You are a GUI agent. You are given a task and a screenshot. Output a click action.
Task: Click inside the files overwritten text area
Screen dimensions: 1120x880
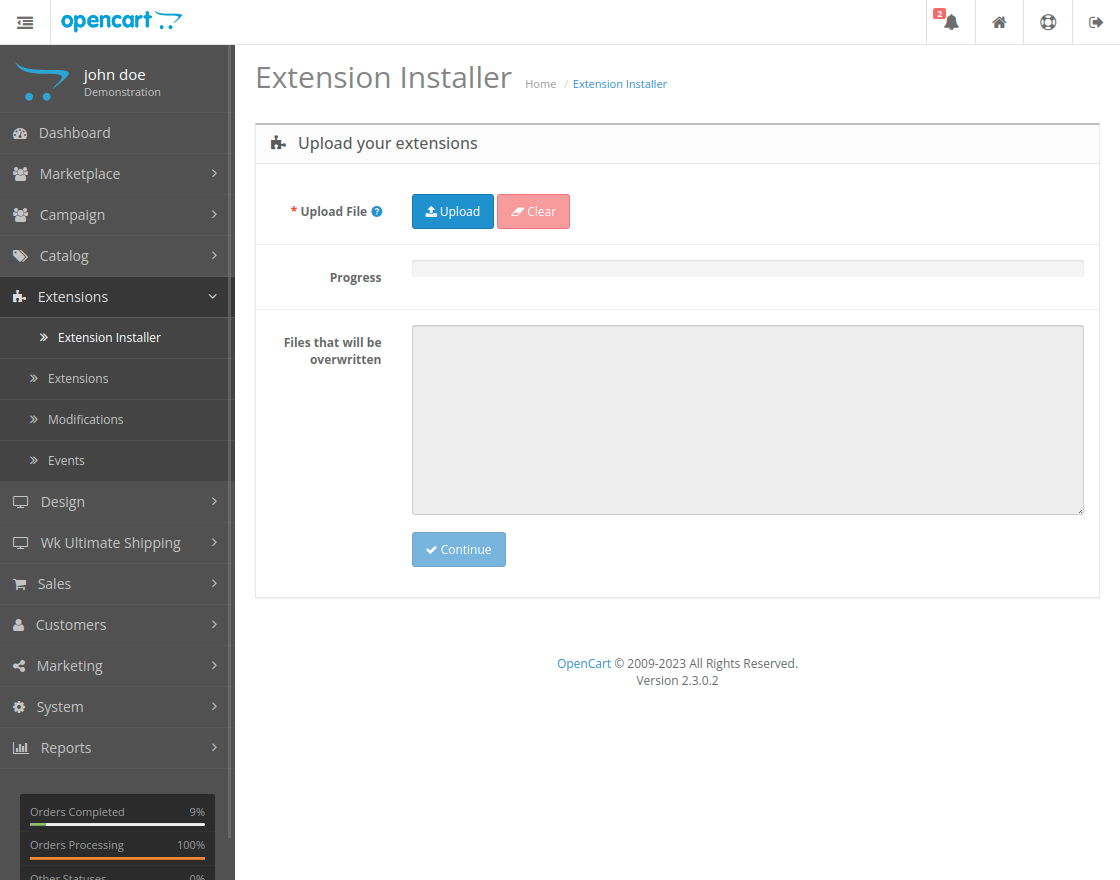click(x=747, y=419)
